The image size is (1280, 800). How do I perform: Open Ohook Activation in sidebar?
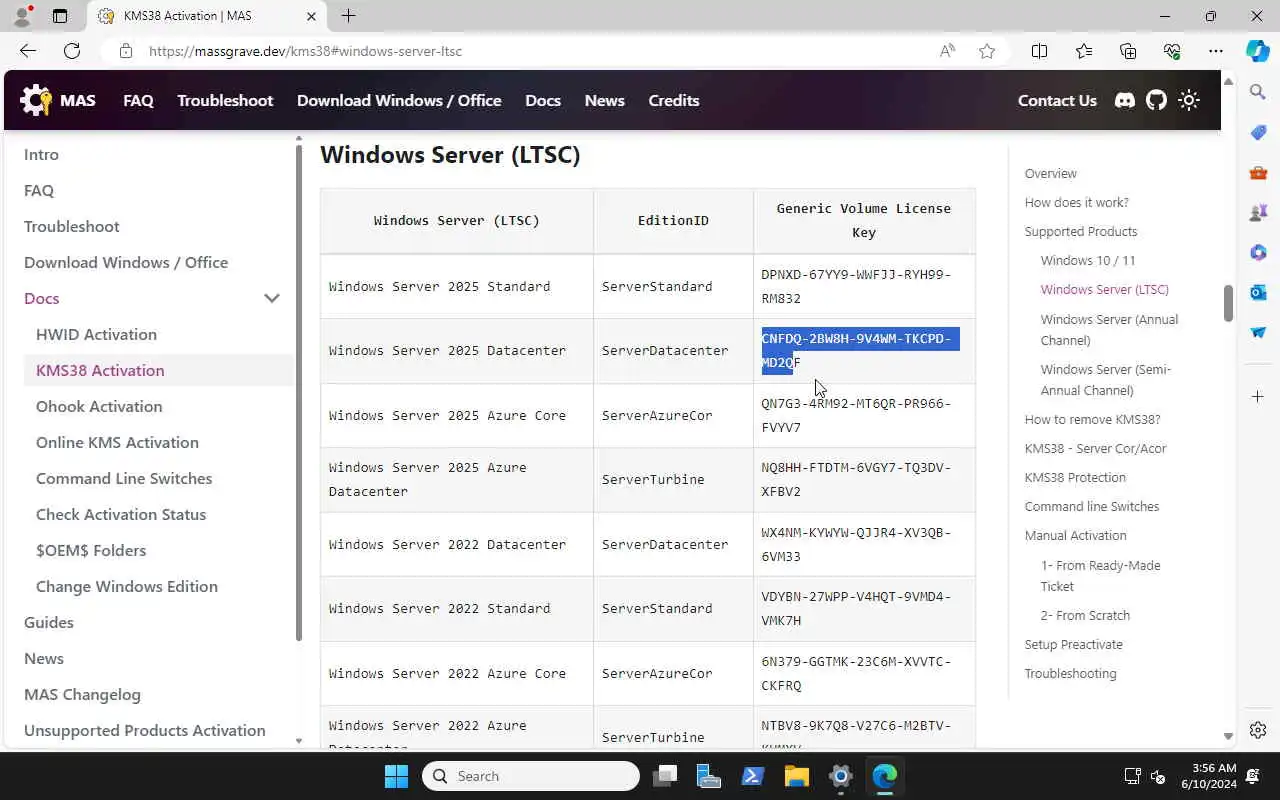coord(99,406)
